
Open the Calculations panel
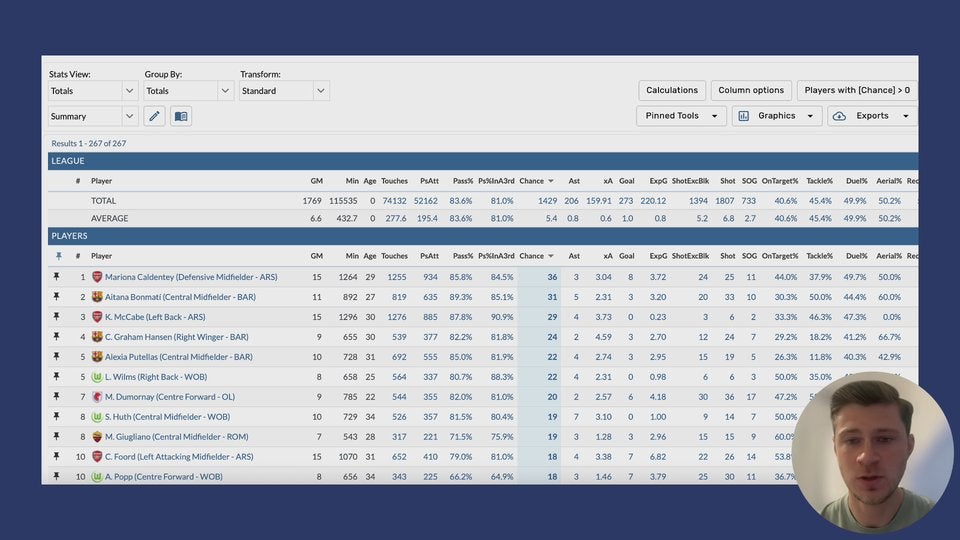point(672,91)
